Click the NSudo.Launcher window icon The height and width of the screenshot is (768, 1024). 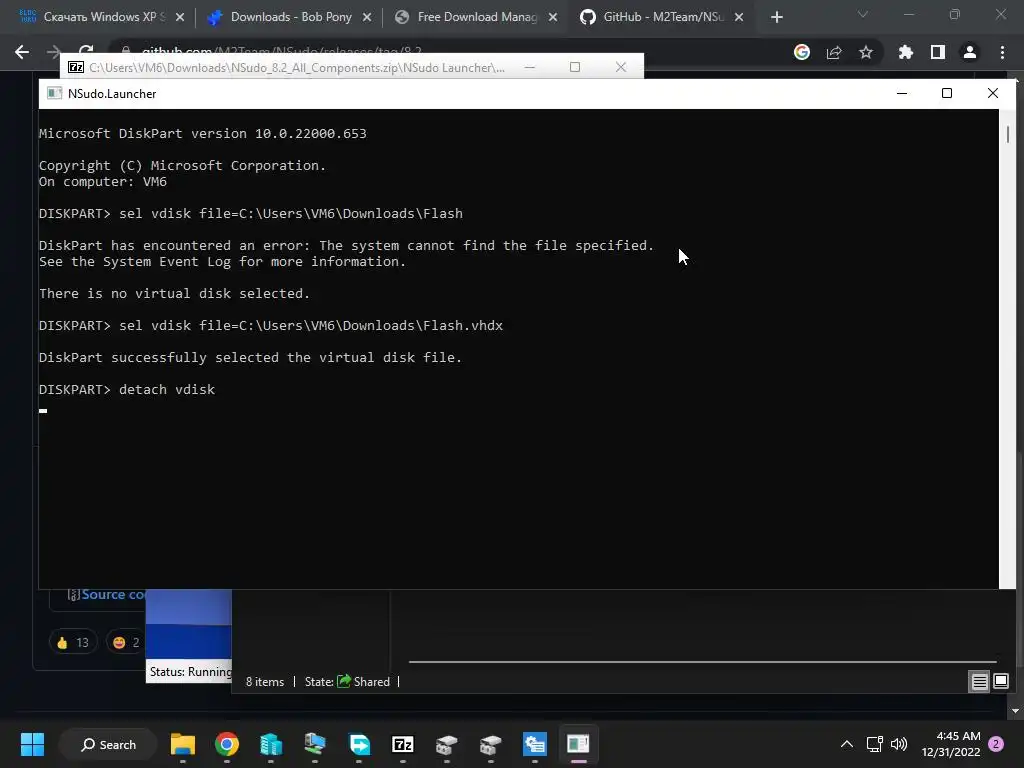(54, 93)
